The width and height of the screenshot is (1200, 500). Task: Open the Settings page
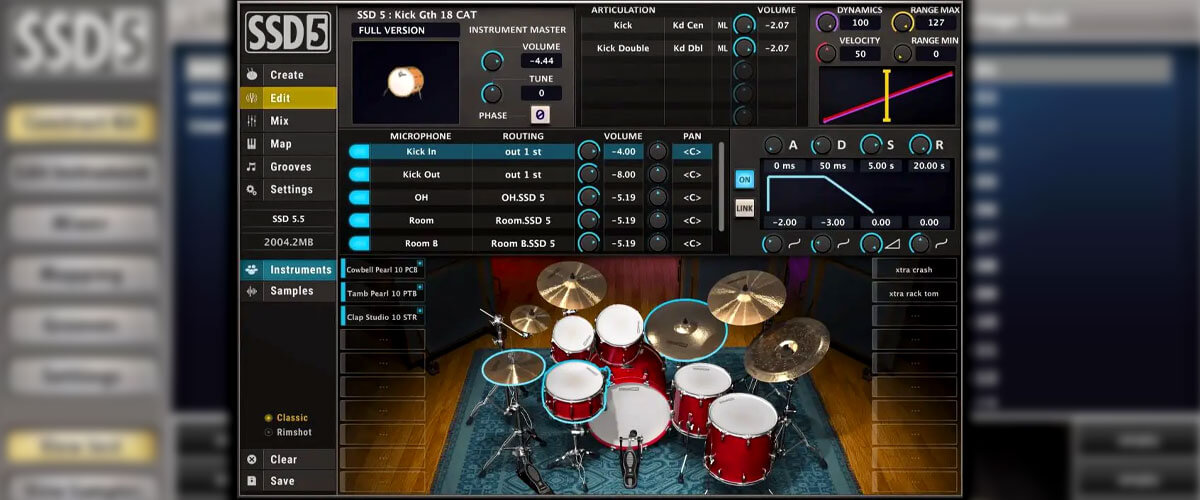coord(288,189)
